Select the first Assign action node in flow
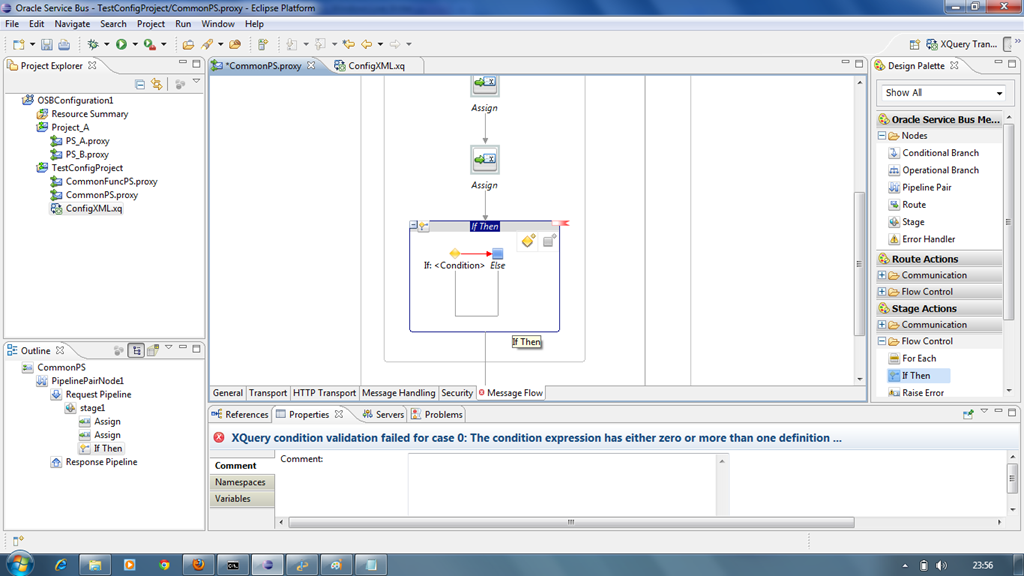Viewport: 1024px width, 576px height. (484, 84)
